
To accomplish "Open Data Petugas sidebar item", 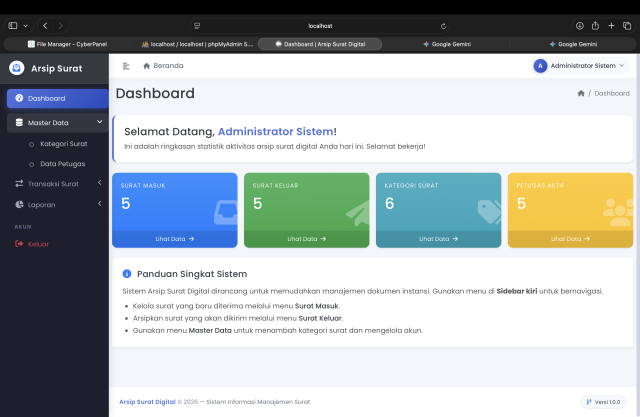I will click(x=62, y=163).
